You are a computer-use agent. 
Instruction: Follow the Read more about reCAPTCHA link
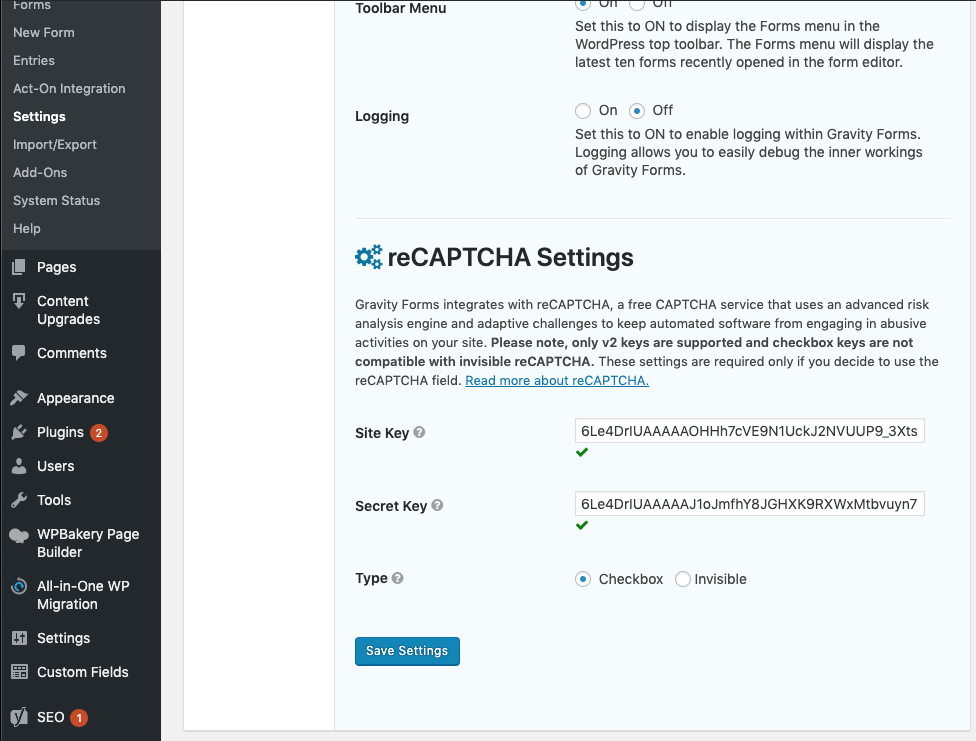tap(556, 380)
